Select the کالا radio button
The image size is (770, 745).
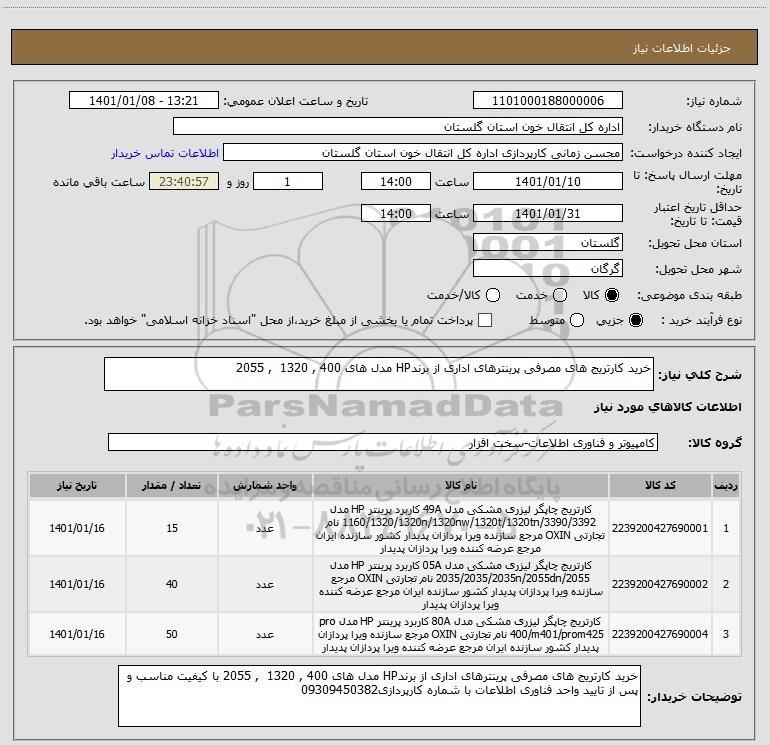tap(612, 295)
